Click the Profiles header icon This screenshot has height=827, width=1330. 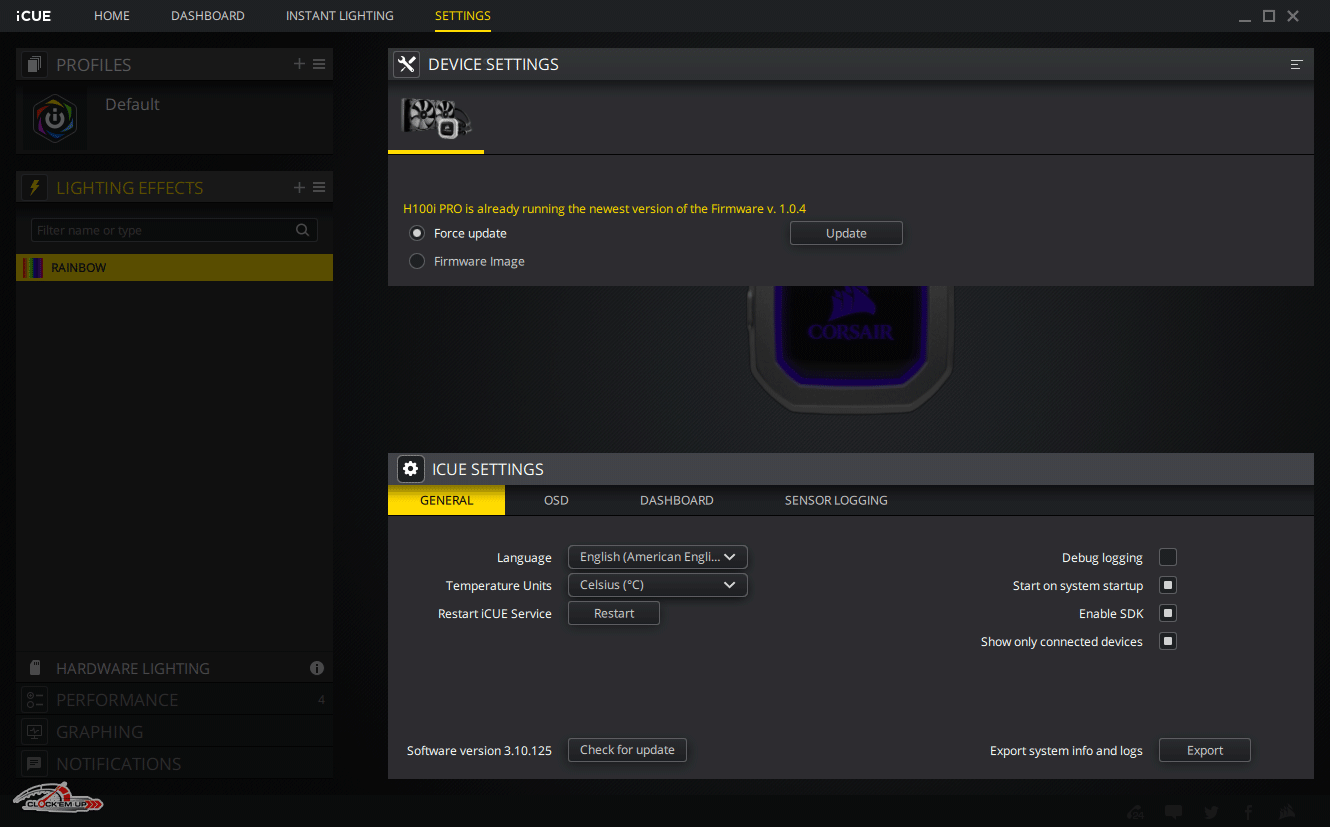(35, 65)
